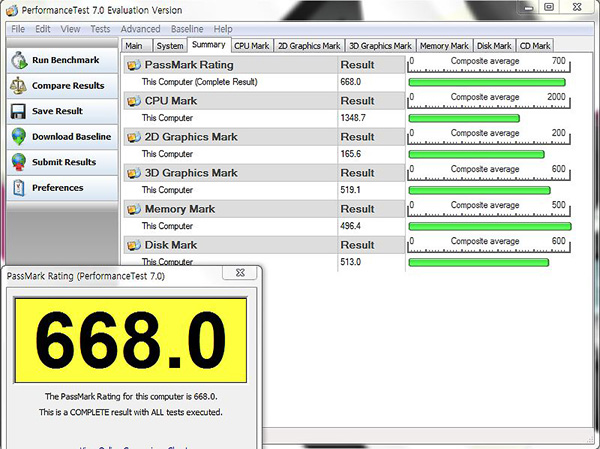The height and width of the screenshot is (449, 600).
Task: Click the Disk Mark section header
Action: [264, 245]
